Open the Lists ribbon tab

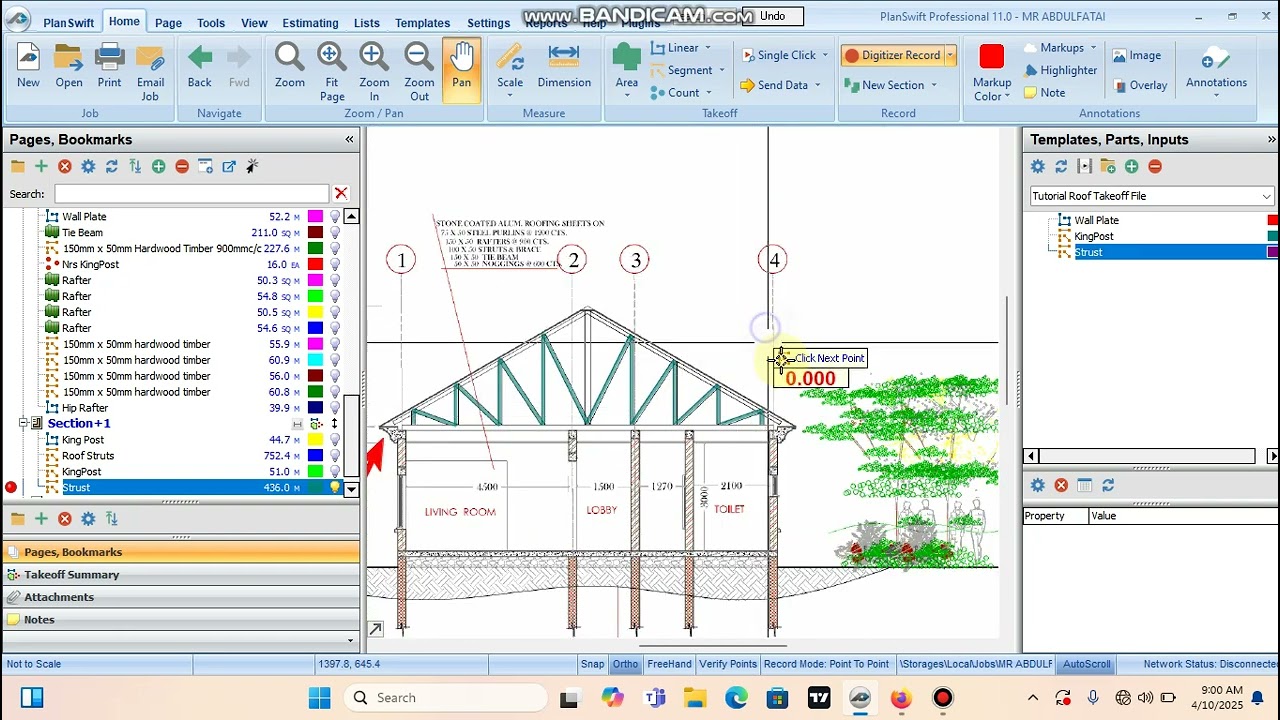click(x=367, y=23)
